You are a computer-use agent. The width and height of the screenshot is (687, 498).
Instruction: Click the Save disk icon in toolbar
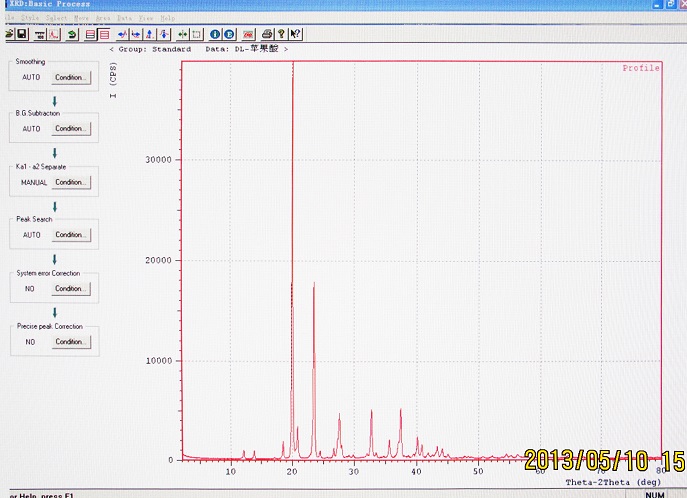[21, 34]
